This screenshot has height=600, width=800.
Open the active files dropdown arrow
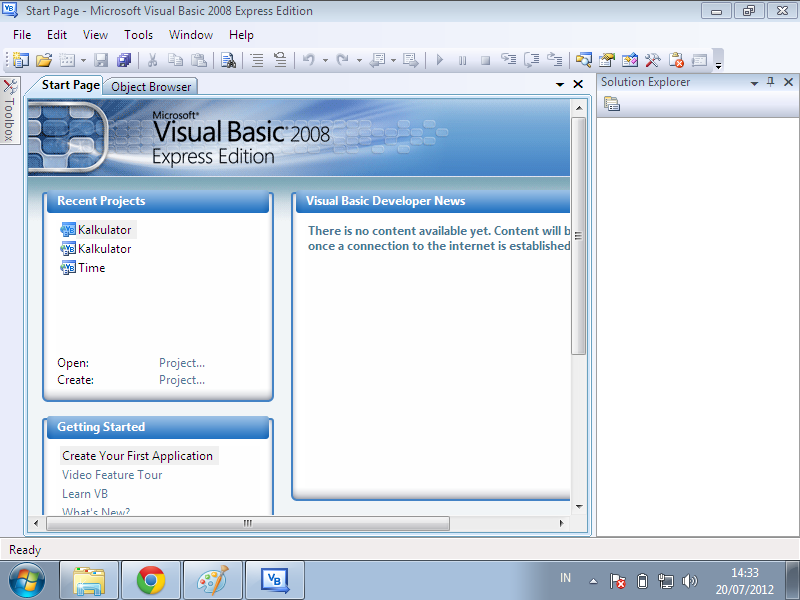coord(560,84)
